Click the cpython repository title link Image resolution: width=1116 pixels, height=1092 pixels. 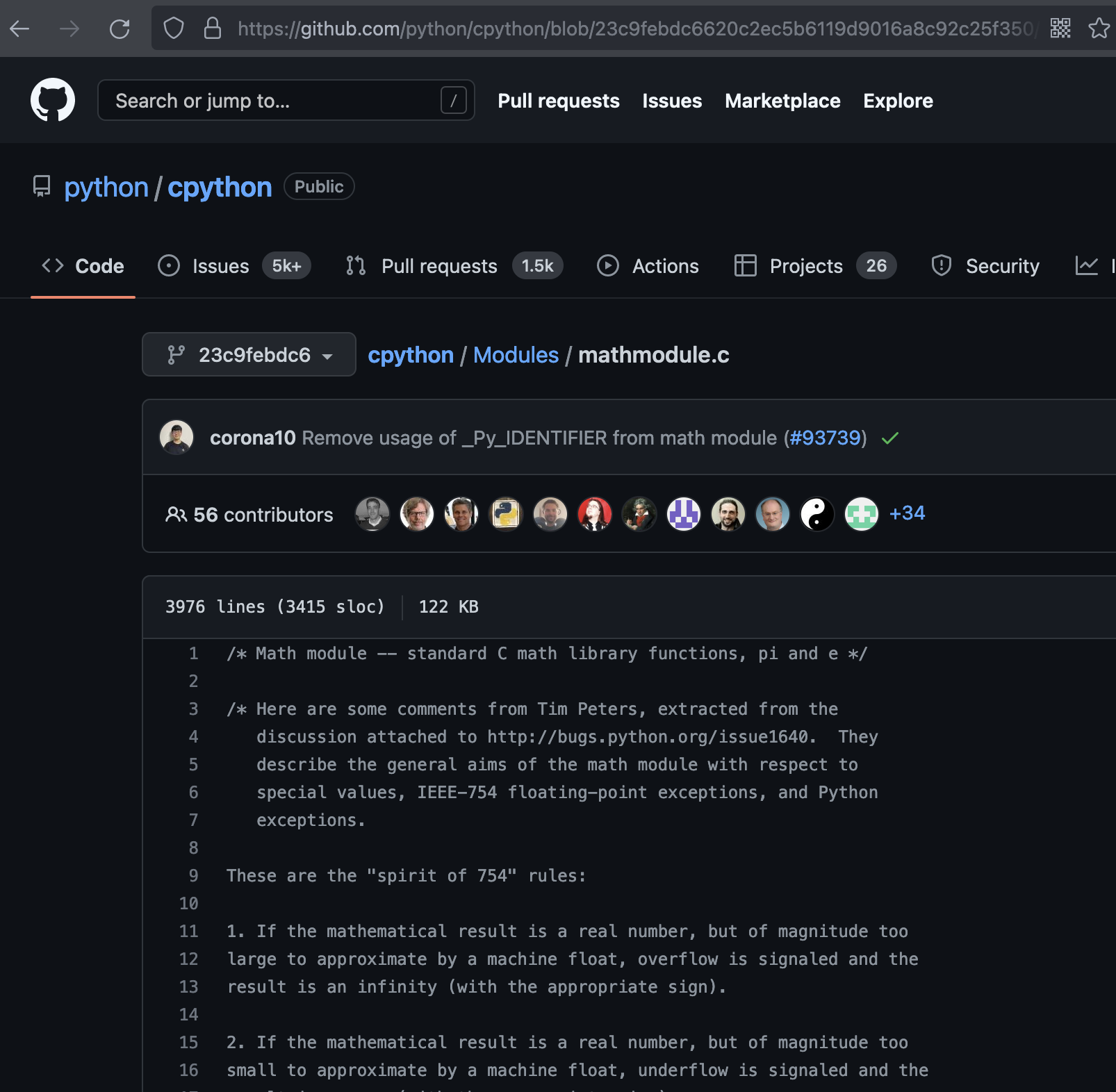click(220, 188)
